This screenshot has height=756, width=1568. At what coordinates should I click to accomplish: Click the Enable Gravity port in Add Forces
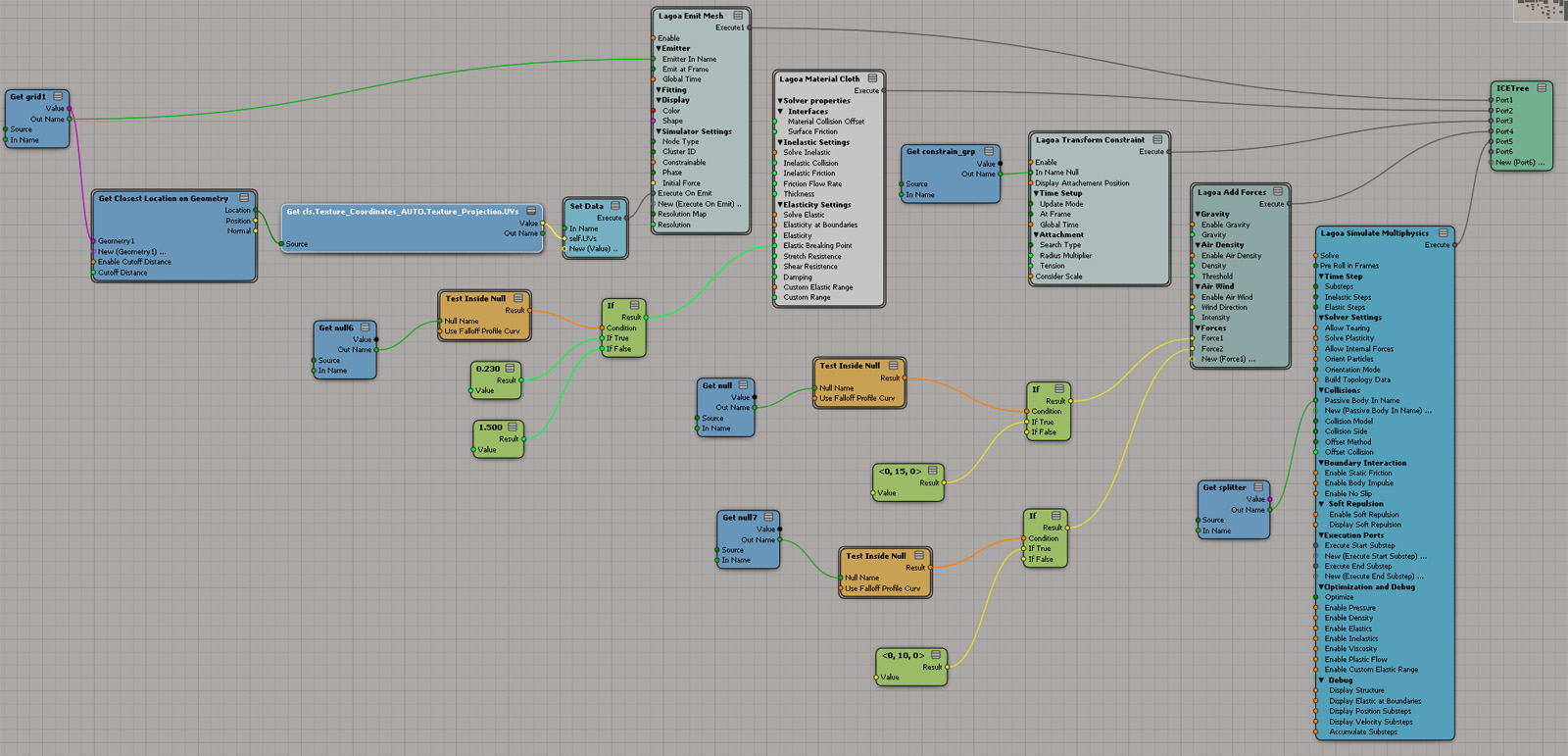click(1225, 225)
